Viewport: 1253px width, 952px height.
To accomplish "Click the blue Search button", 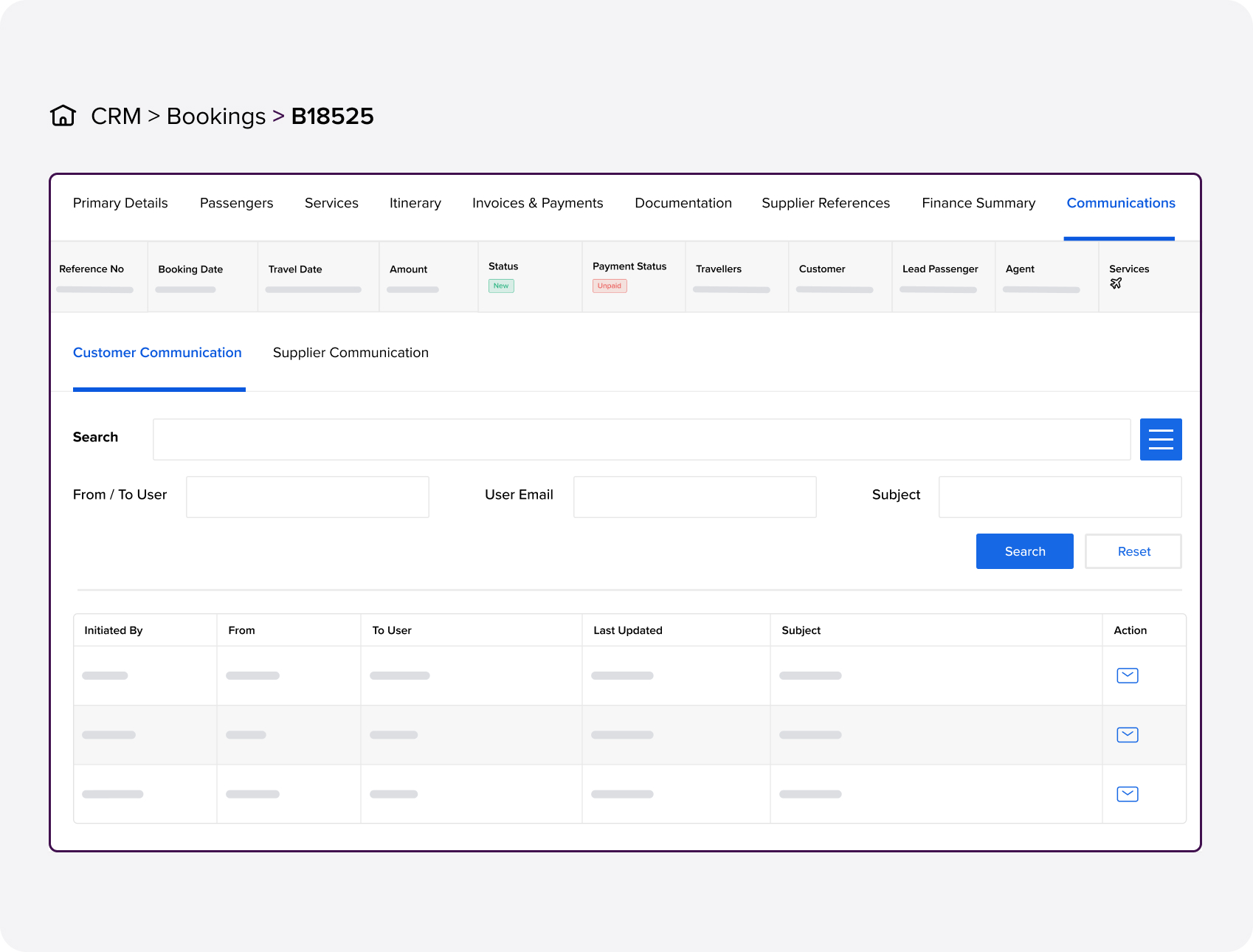I will [x=1024, y=551].
